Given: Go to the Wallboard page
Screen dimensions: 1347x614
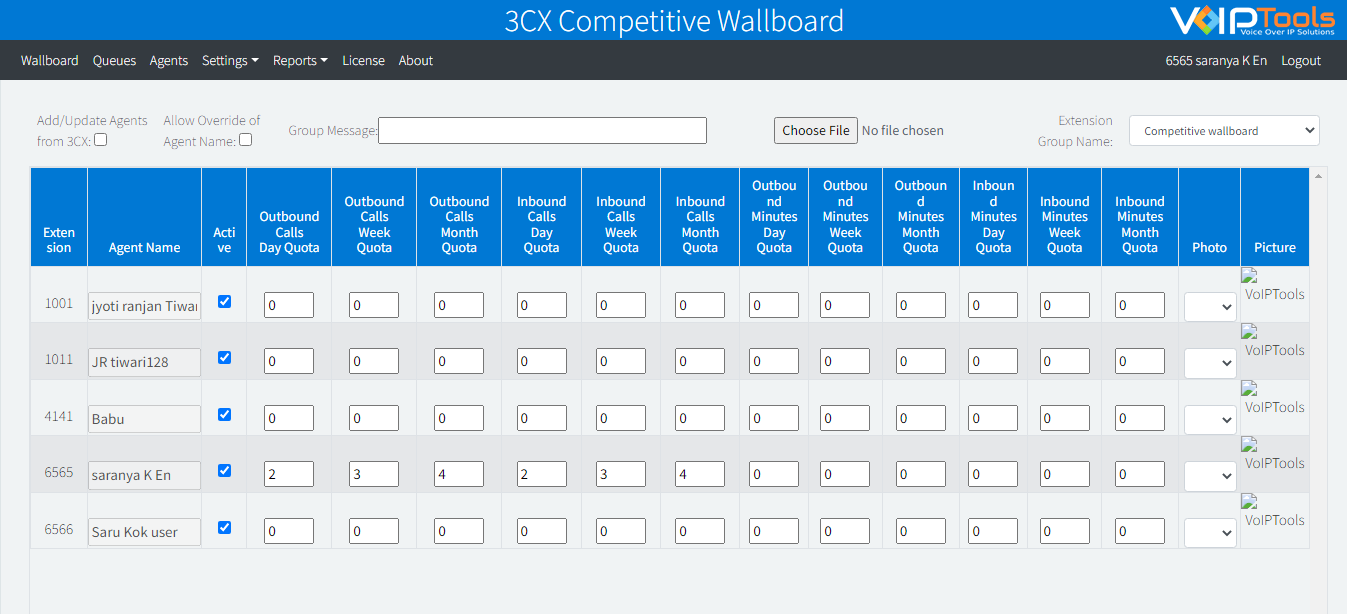Looking at the screenshot, I should 50,61.
